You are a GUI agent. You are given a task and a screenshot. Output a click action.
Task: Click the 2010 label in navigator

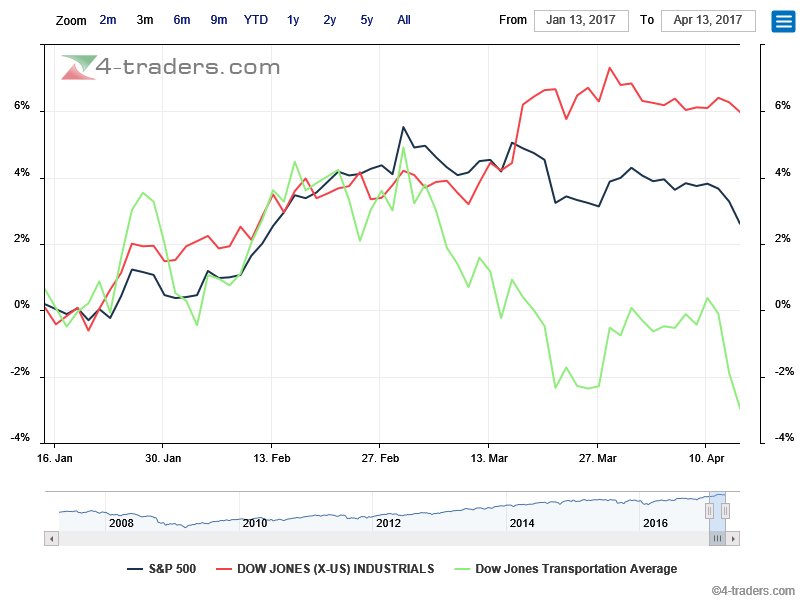[255, 523]
